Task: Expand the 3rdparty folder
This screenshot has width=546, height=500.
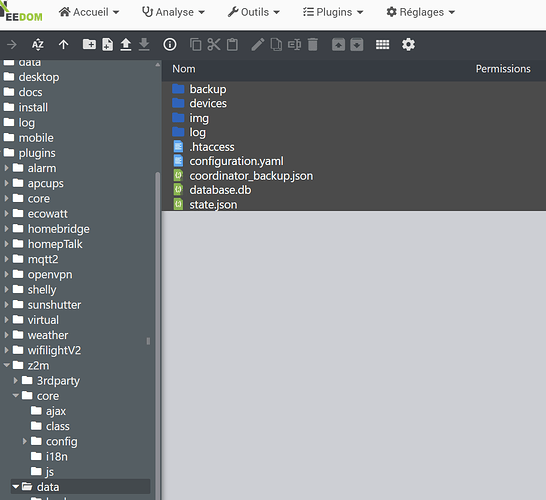Action: point(15,381)
